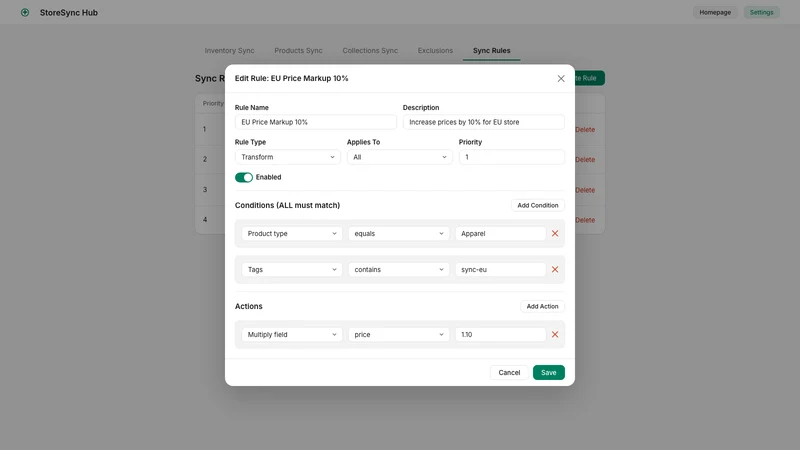Go to Homepage in top bar

[715, 12]
